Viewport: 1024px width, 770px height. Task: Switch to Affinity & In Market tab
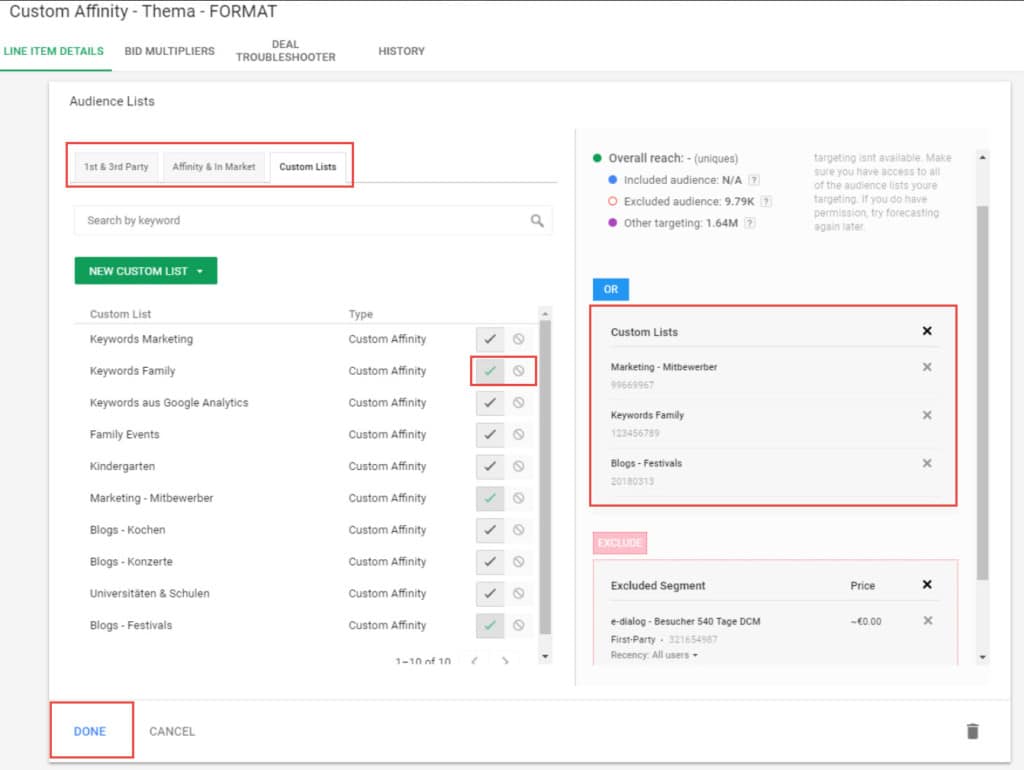click(214, 167)
